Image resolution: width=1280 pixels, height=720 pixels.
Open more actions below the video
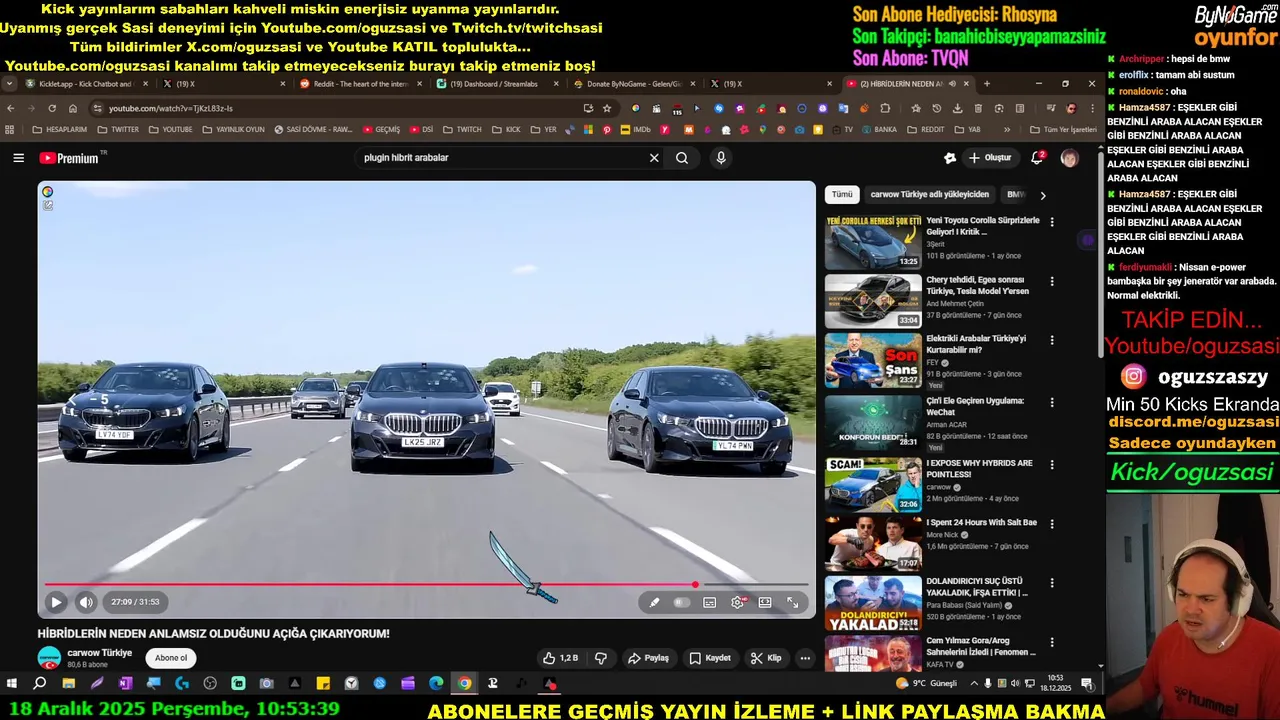(805, 658)
